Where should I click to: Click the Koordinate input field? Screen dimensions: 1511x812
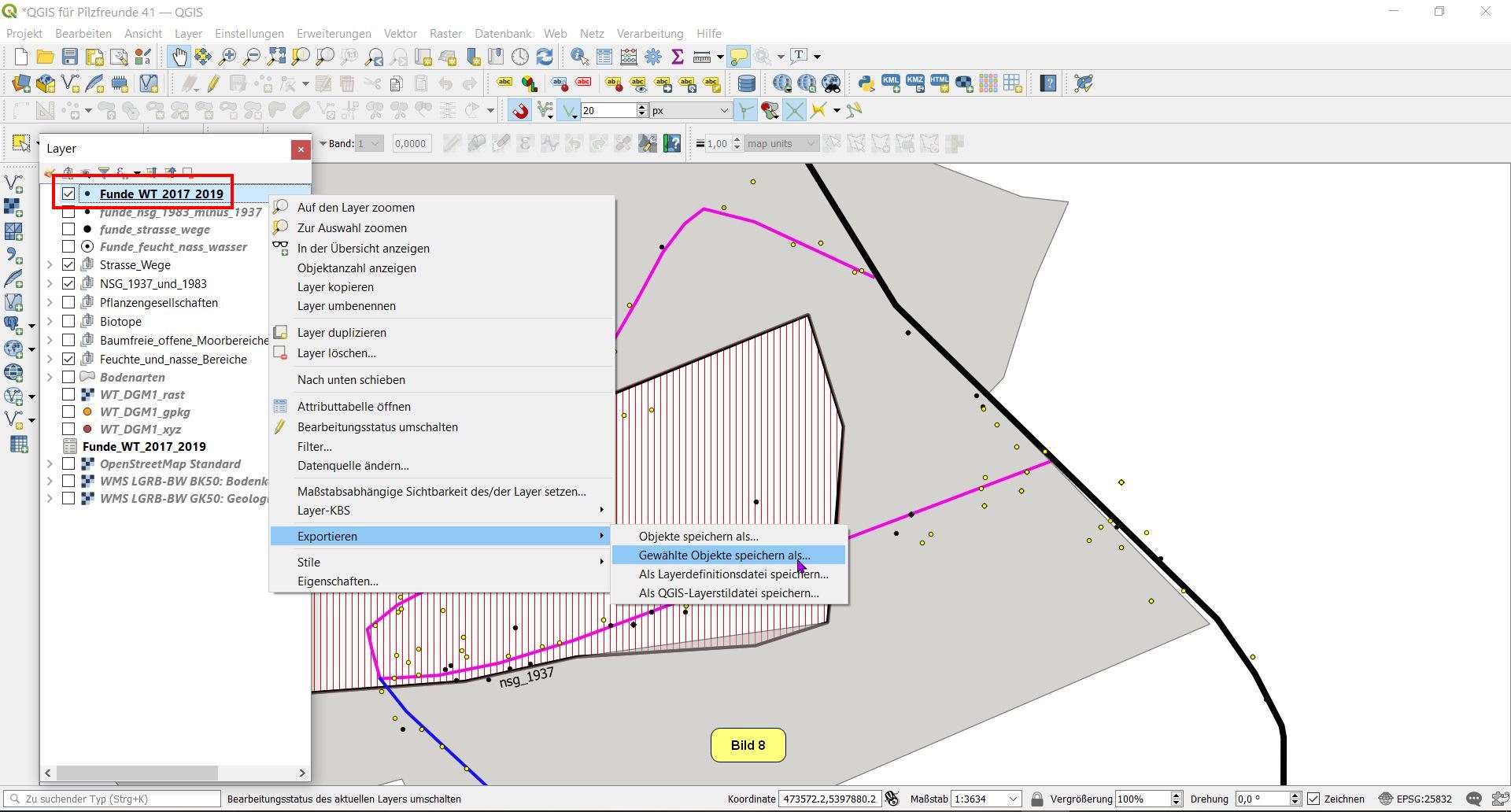[x=829, y=799]
